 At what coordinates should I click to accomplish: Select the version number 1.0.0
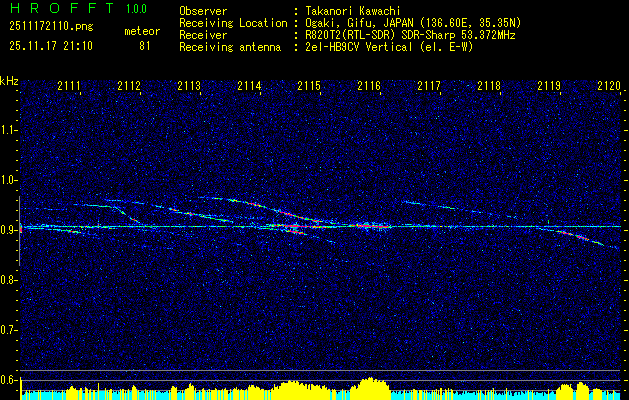pos(136,8)
